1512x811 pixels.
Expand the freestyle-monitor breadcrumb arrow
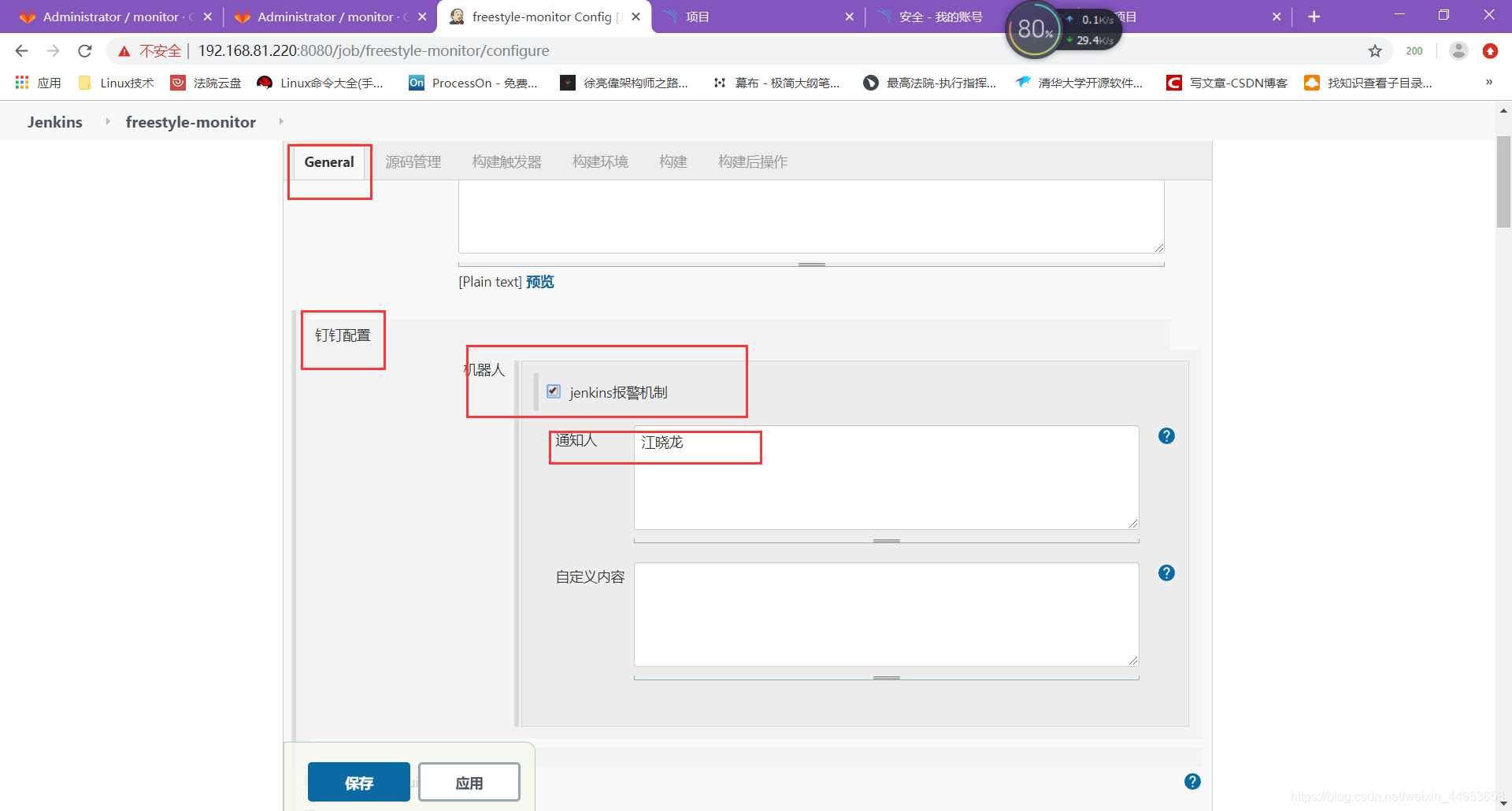click(281, 121)
